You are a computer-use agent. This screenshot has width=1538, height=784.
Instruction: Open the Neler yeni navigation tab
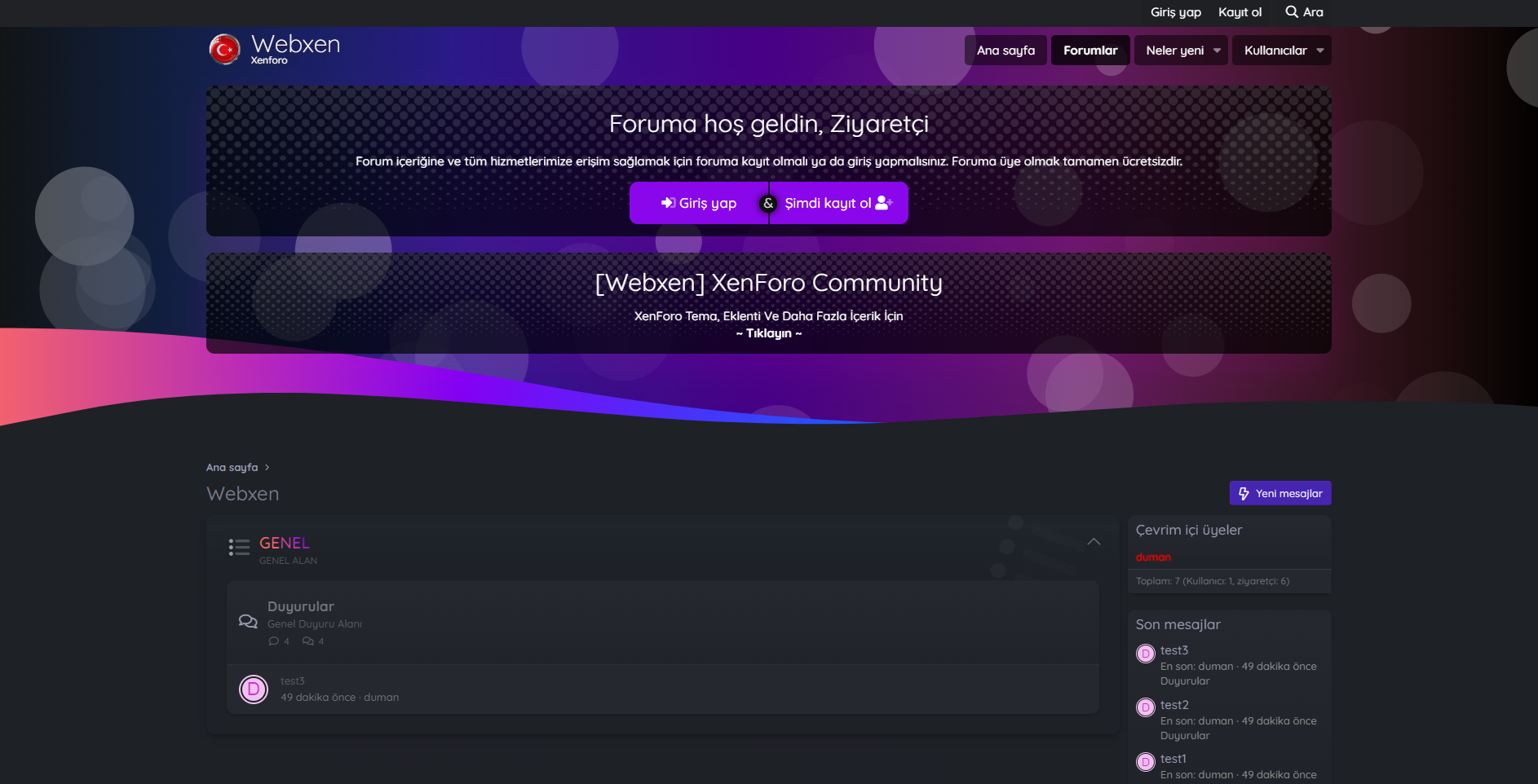1174,51
